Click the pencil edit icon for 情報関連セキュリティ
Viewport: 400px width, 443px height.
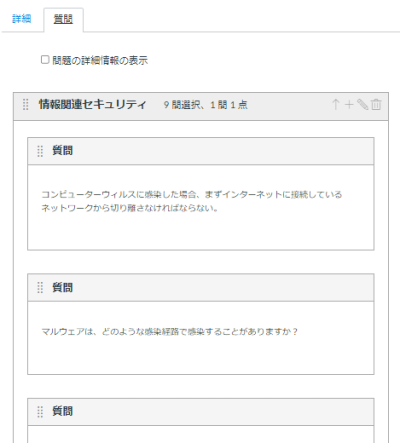[363, 105]
